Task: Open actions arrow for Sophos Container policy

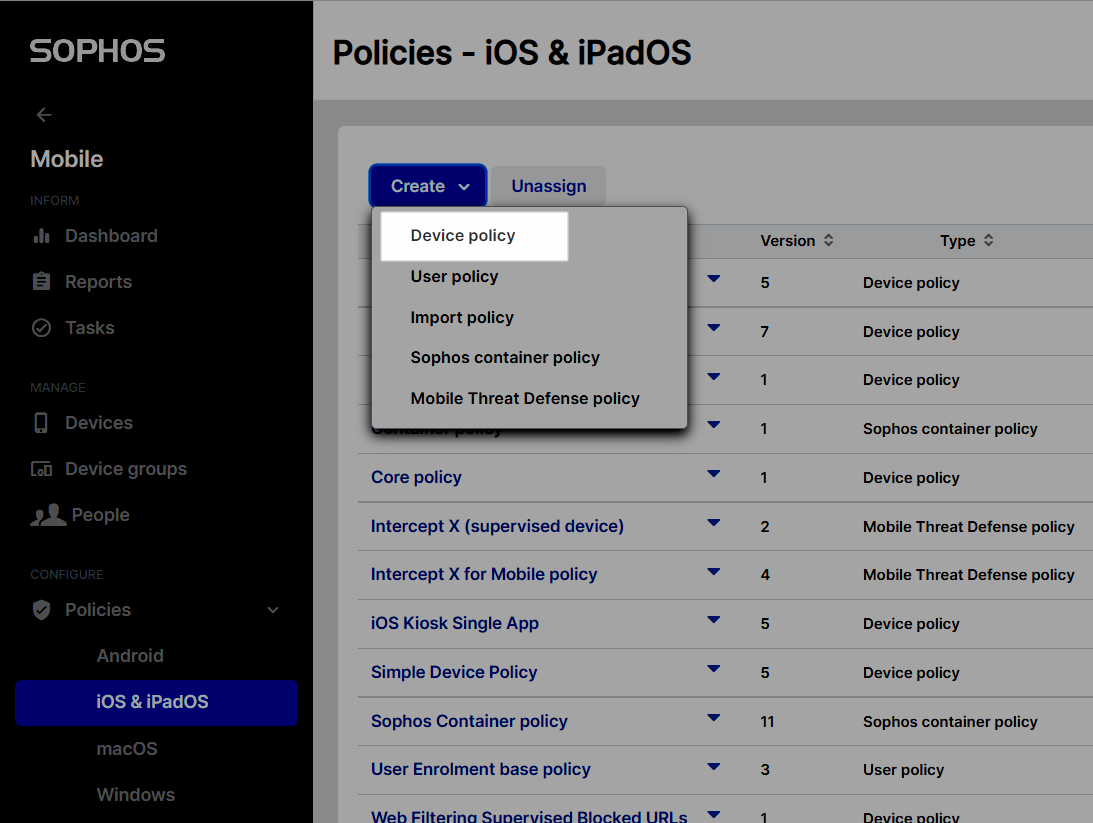Action: 714,717
